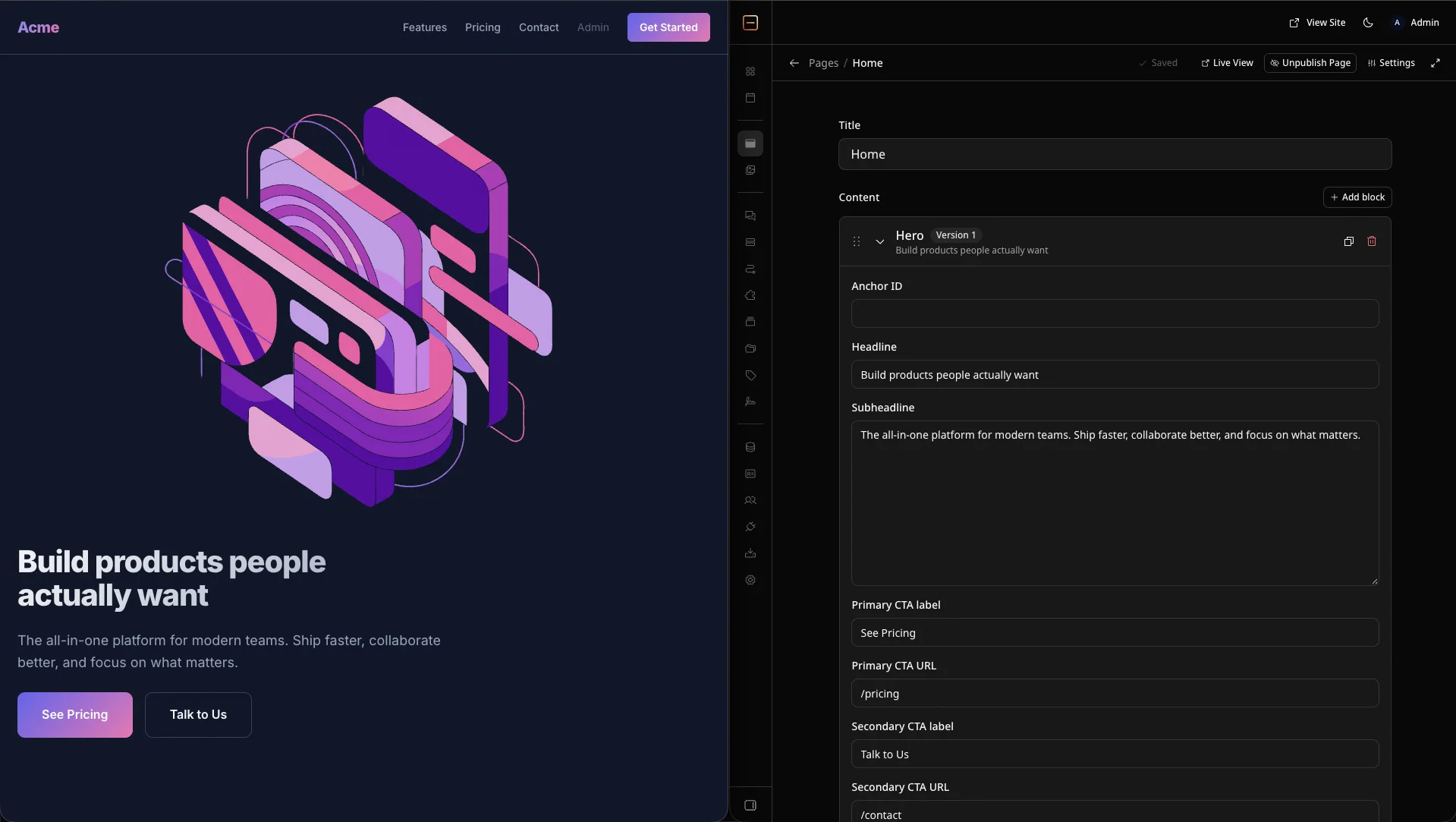Open the chat bubbles icon in the sidebar
This screenshot has width=1456, height=822.
coord(750,216)
